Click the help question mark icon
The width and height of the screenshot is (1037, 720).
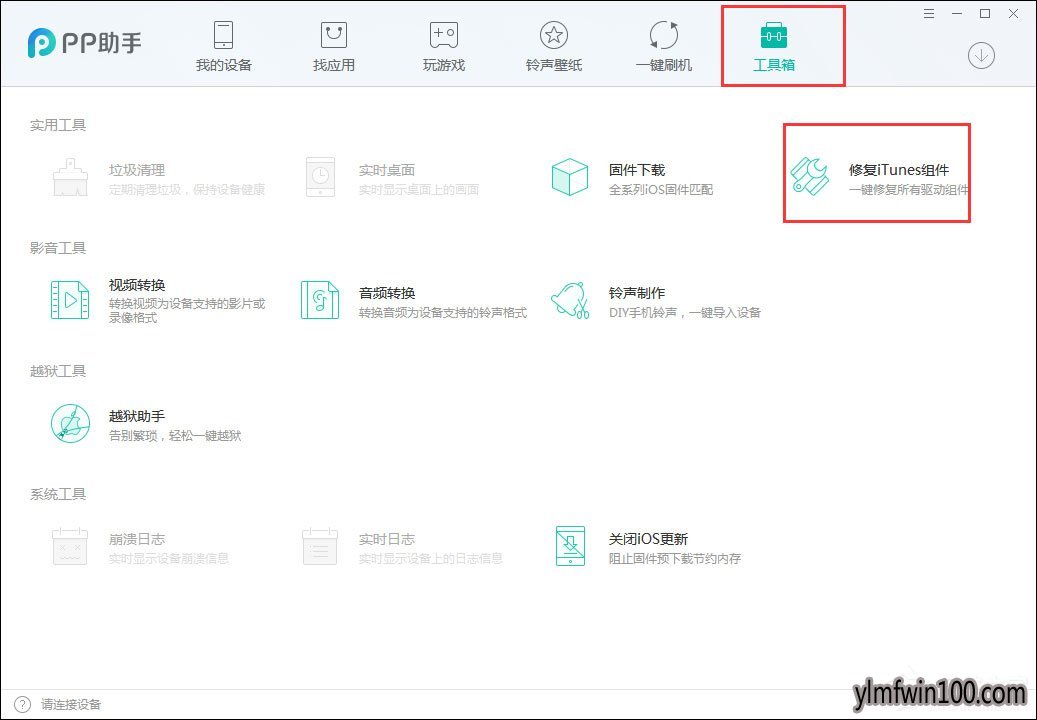click(x=22, y=704)
